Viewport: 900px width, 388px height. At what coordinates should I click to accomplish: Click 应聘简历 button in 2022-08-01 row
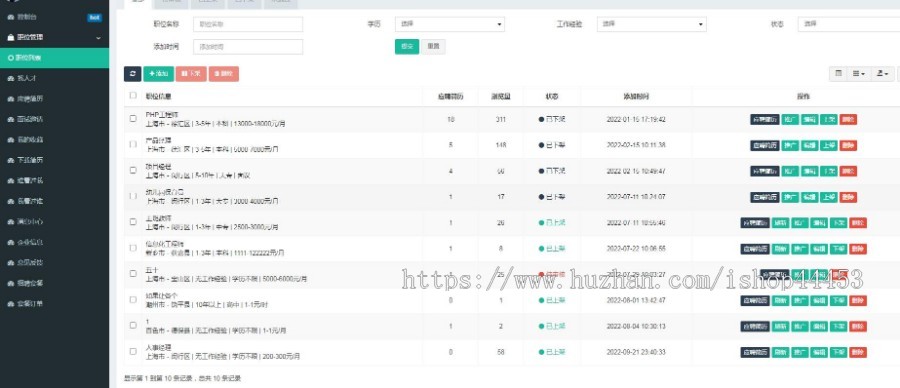point(755,300)
